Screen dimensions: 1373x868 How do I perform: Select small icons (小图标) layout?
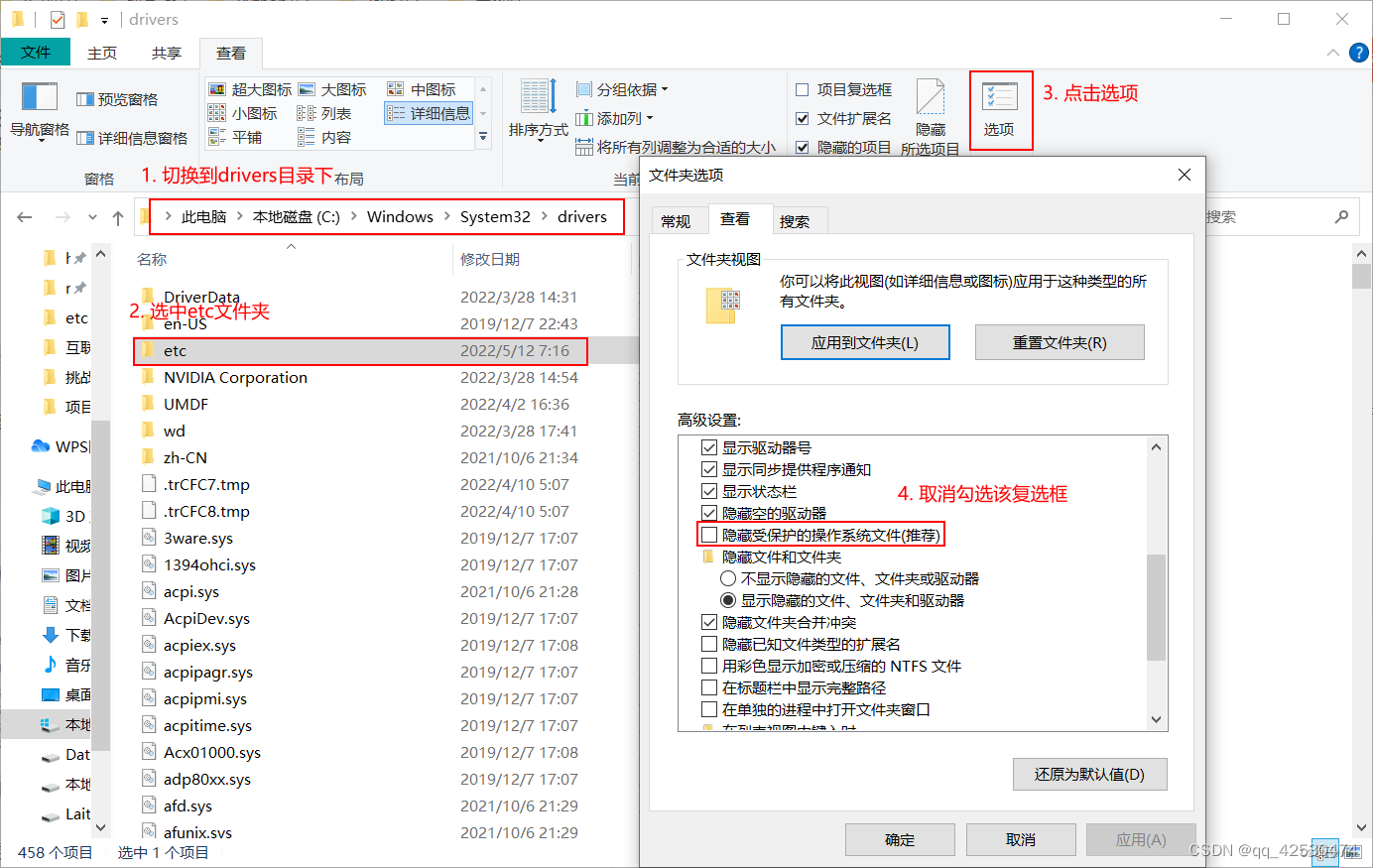click(243, 113)
